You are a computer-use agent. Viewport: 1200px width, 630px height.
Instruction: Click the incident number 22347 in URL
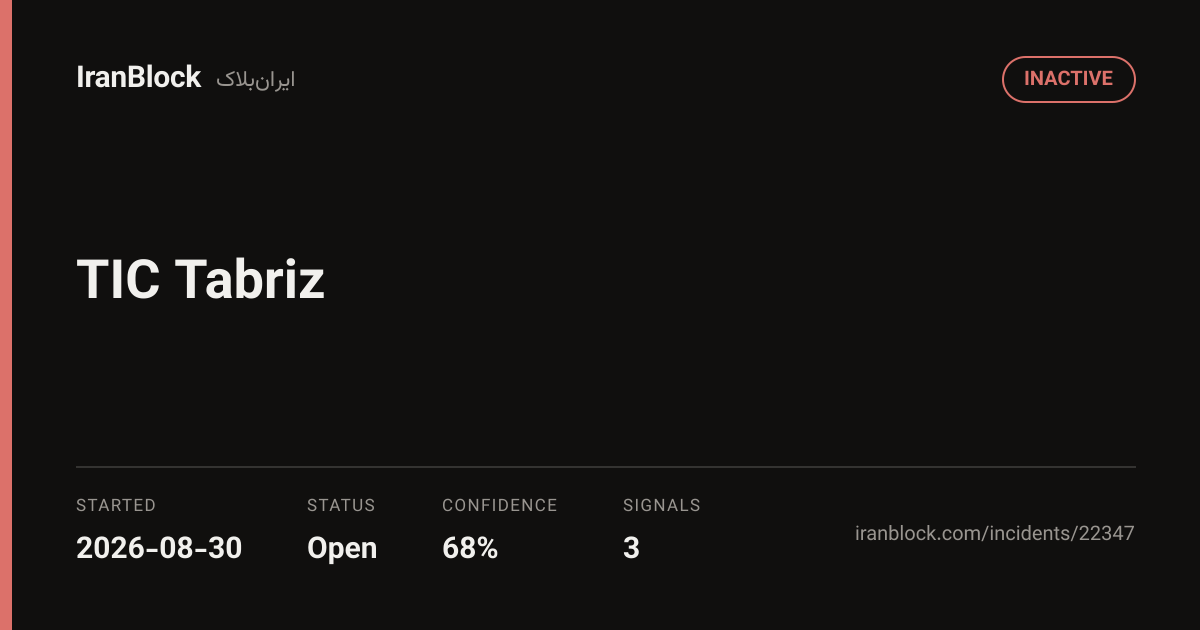(x=1106, y=533)
